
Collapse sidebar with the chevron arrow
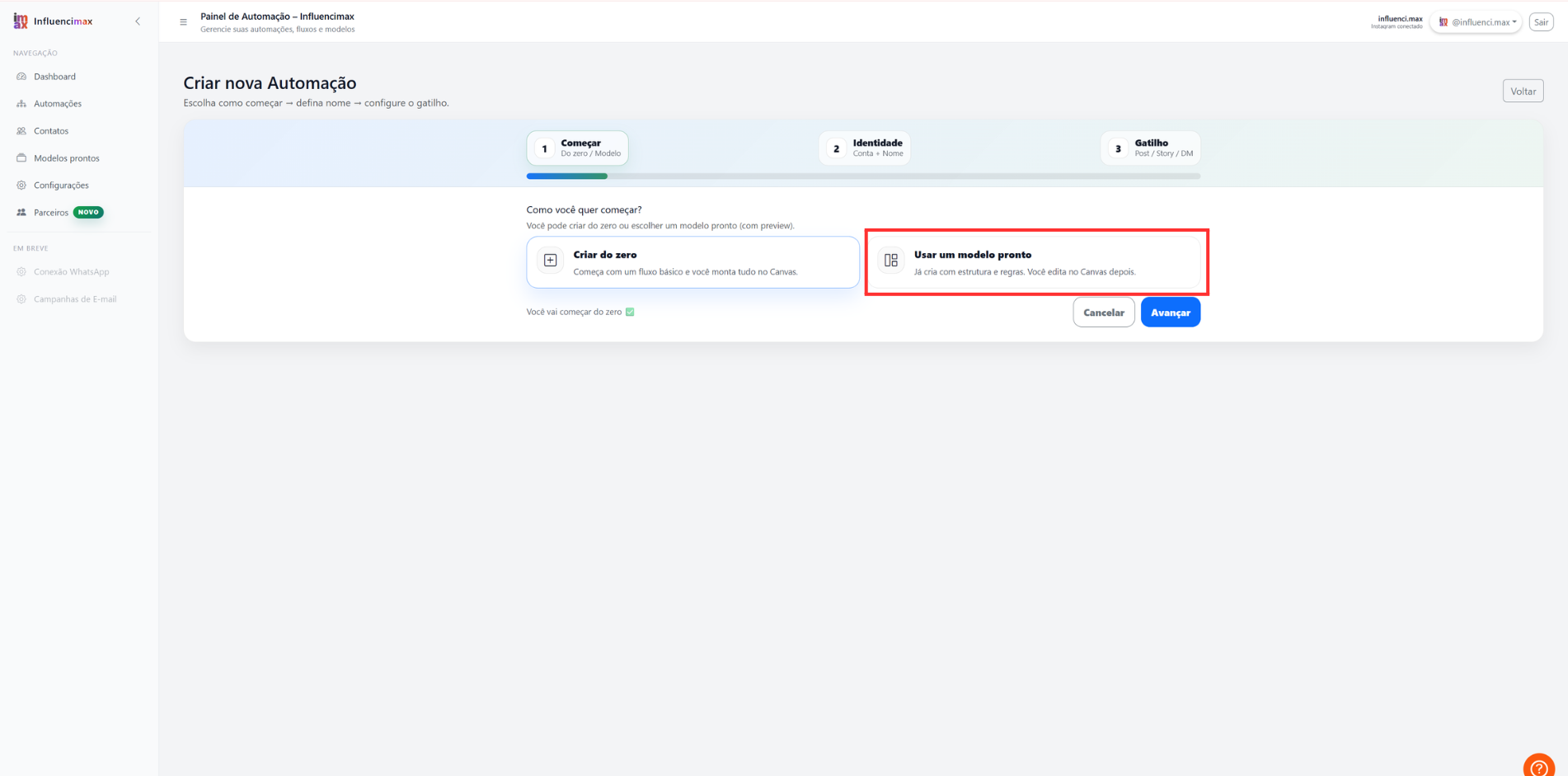138,21
